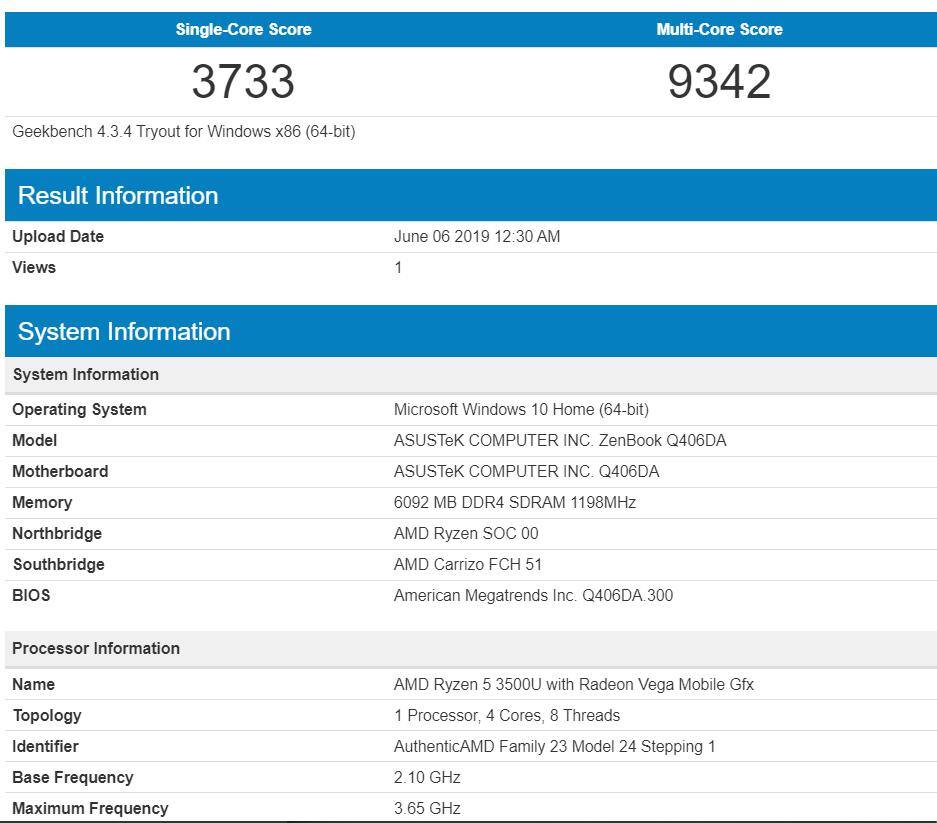Click the Topology value with 4 Cores
937x823 pixels.
pyautogui.click(x=506, y=715)
